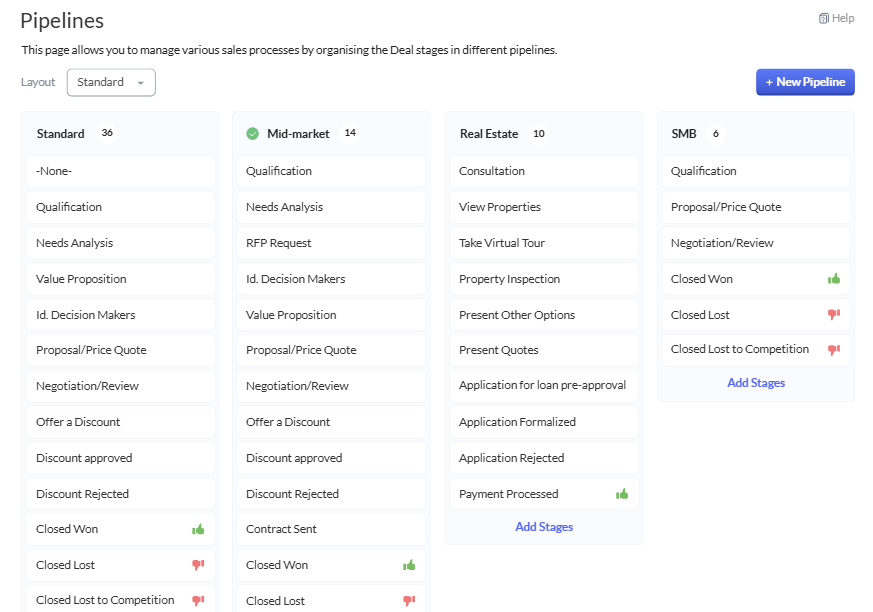Select Id. Decision Makers in Standard pipeline
873x612 pixels.
pyautogui.click(x=120, y=315)
